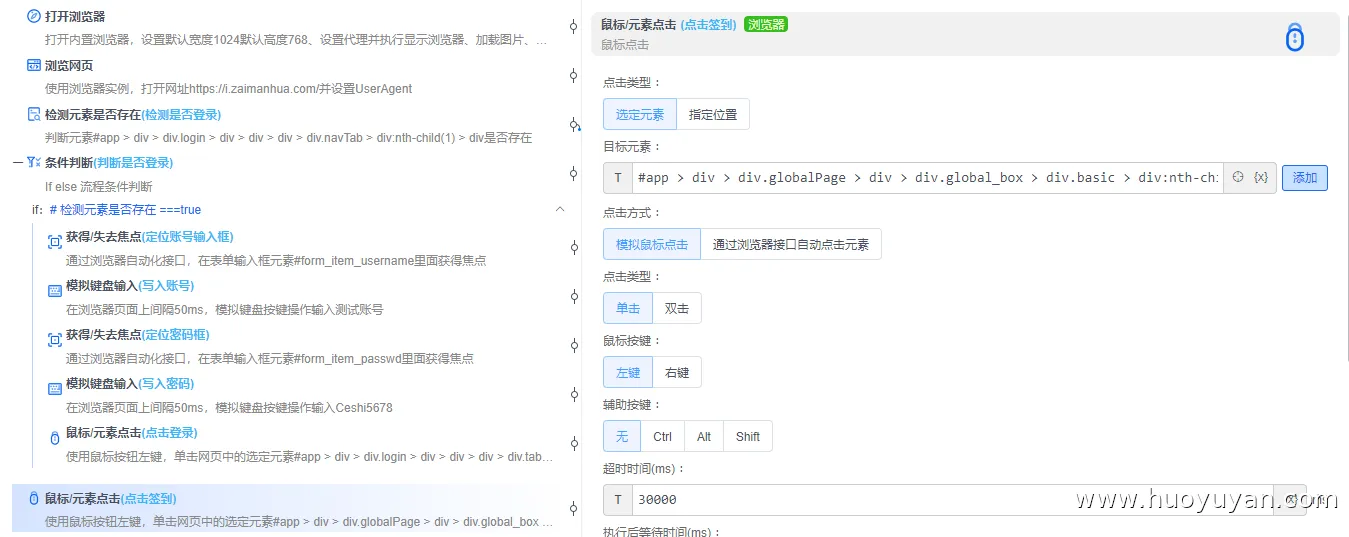The width and height of the screenshot is (1349, 537).
Task: Select 双击 click option
Action: 677,308
